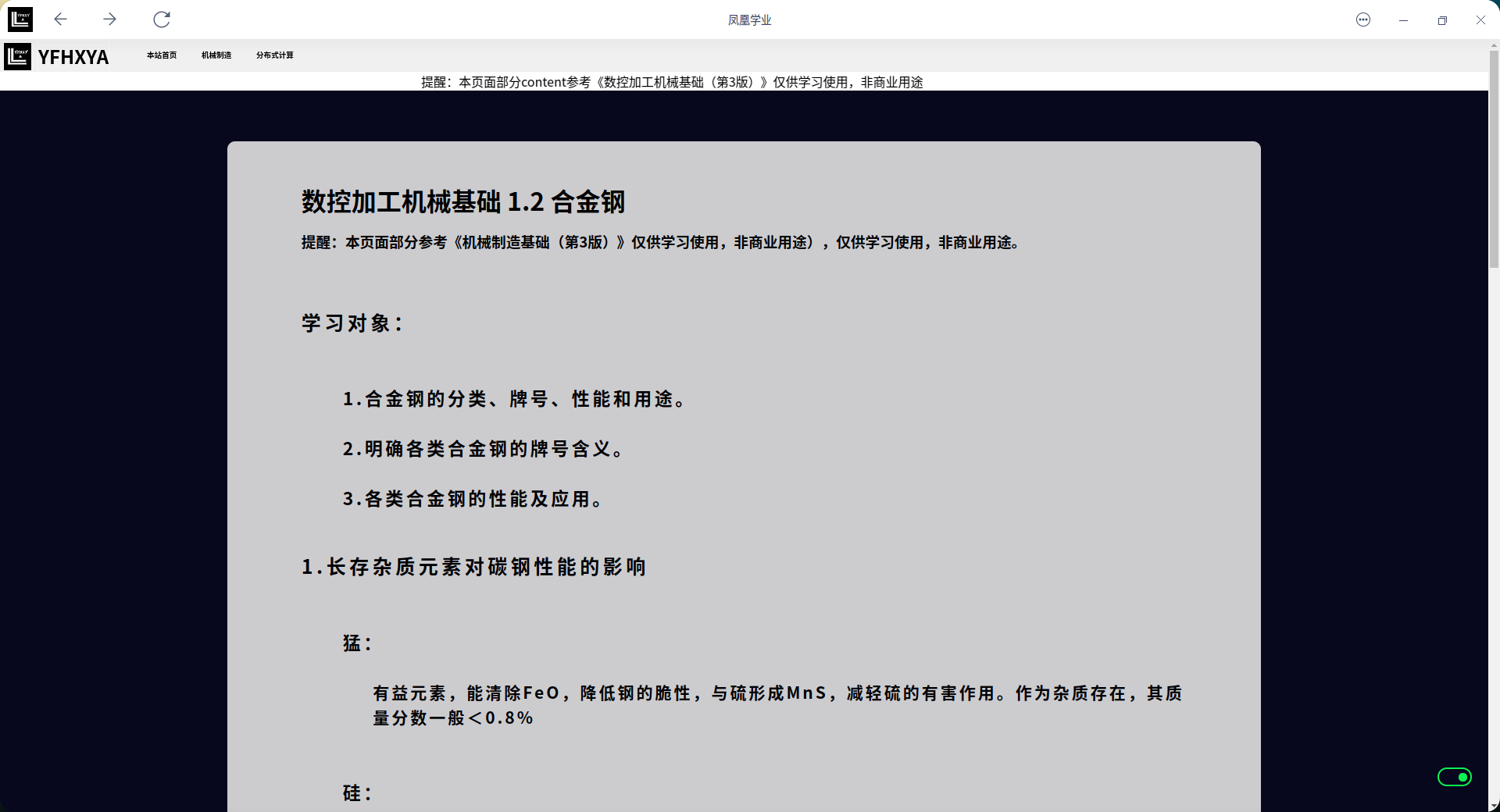Click the back arrow navigation button
The height and width of the screenshot is (812, 1500).
(60, 20)
